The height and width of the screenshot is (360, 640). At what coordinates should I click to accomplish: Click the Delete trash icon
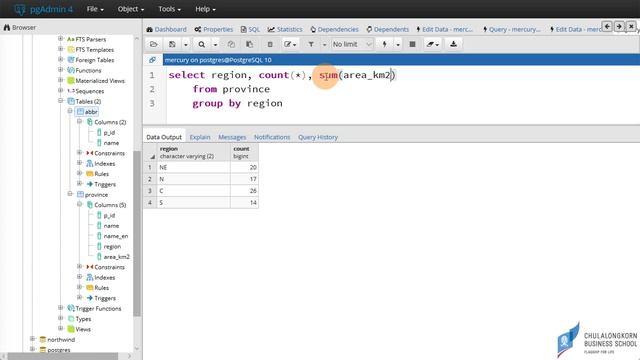pos(270,44)
